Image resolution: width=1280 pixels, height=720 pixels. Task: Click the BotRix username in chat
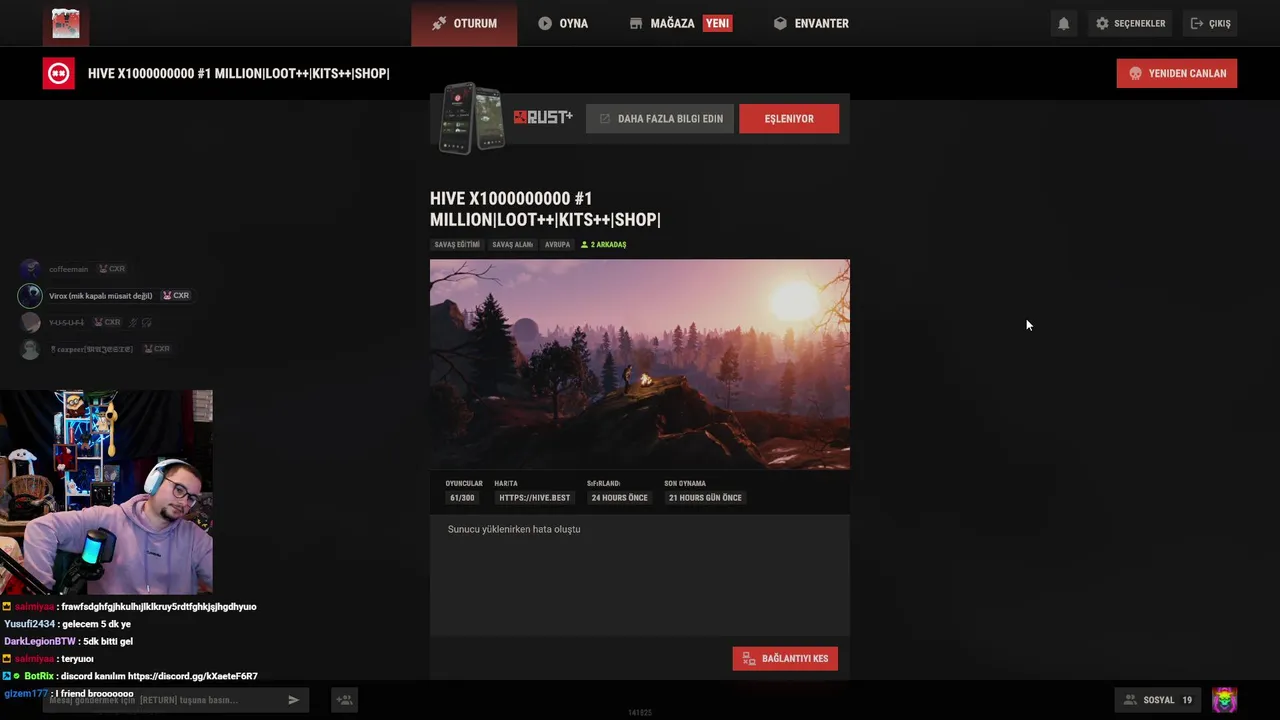click(x=39, y=676)
